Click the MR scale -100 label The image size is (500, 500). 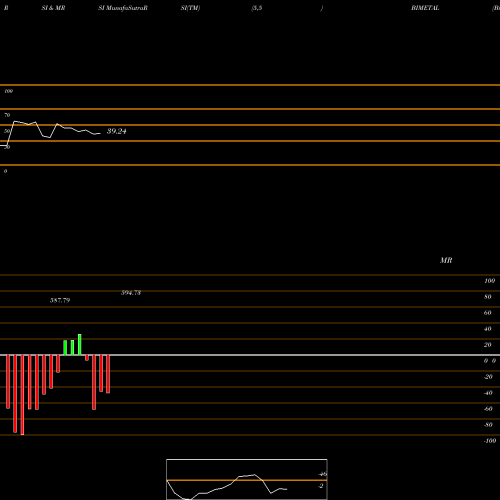[x=490, y=441]
